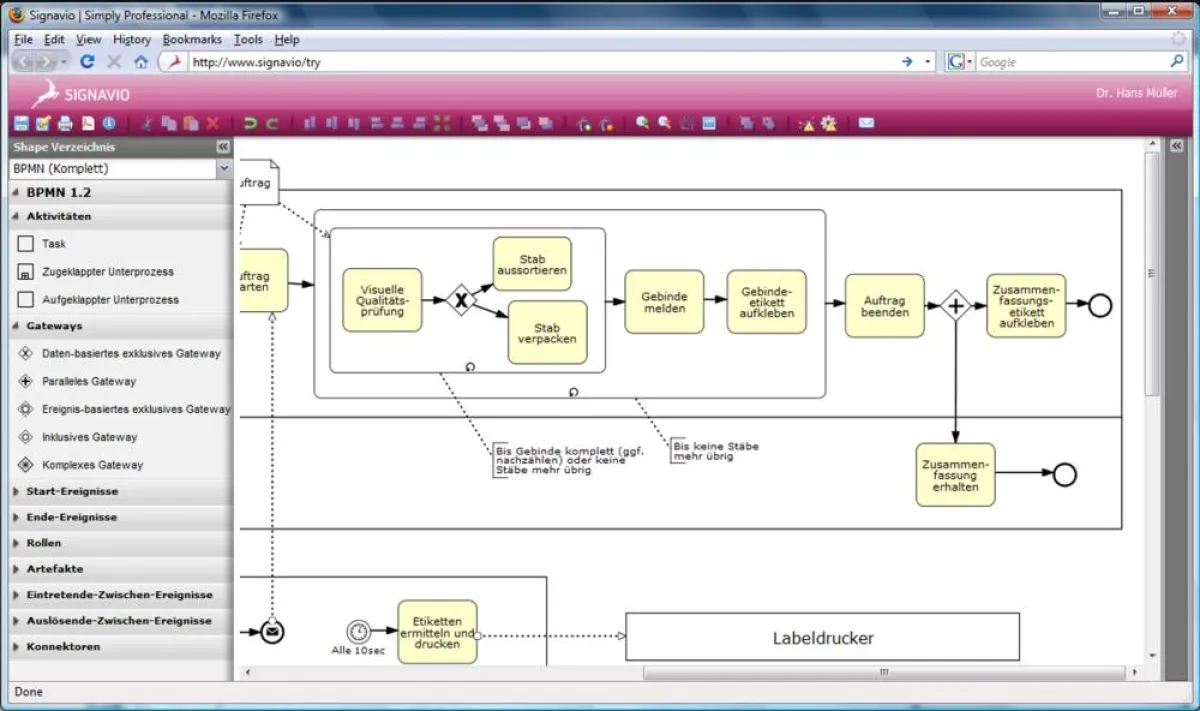
Task: Open the BPMN (Komplett) dropdown
Action: tap(223, 169)
